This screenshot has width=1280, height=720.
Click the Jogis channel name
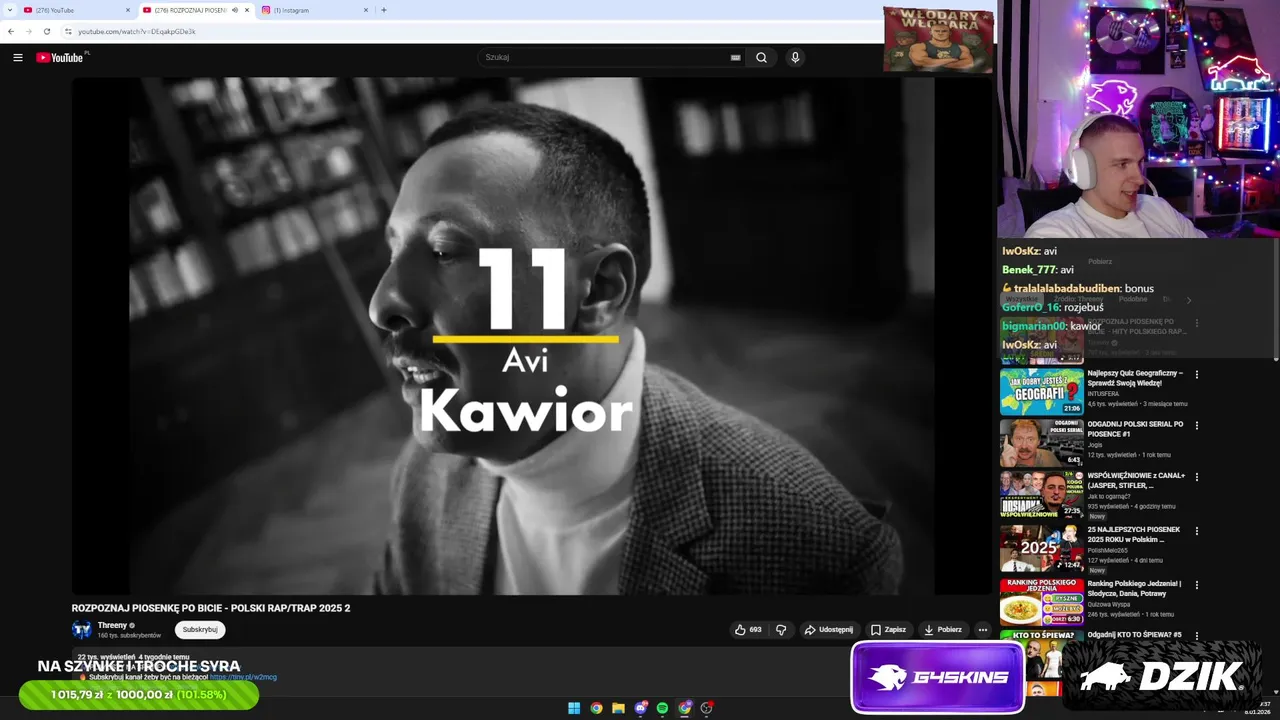point(1095,445)
